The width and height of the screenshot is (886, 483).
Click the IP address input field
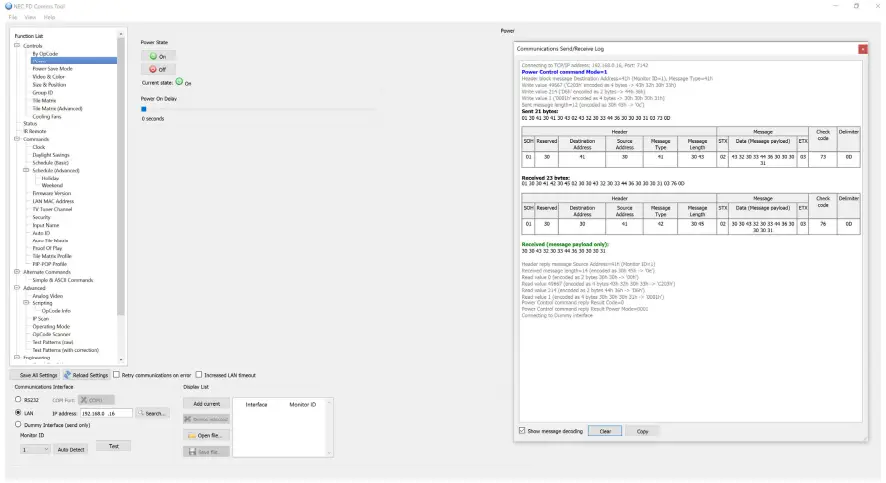click(106, 414)
